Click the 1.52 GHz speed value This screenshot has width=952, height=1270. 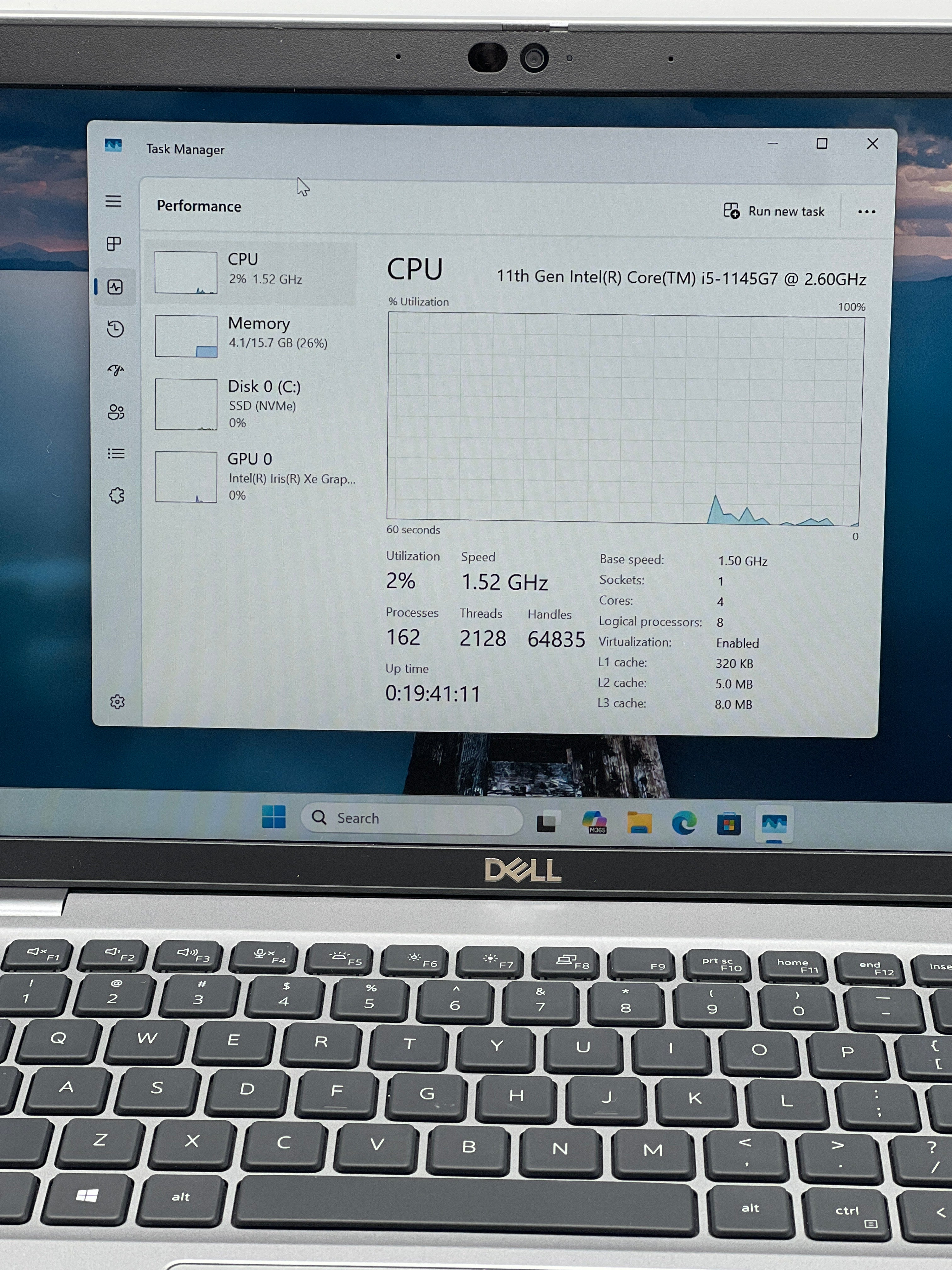[505, 582]
